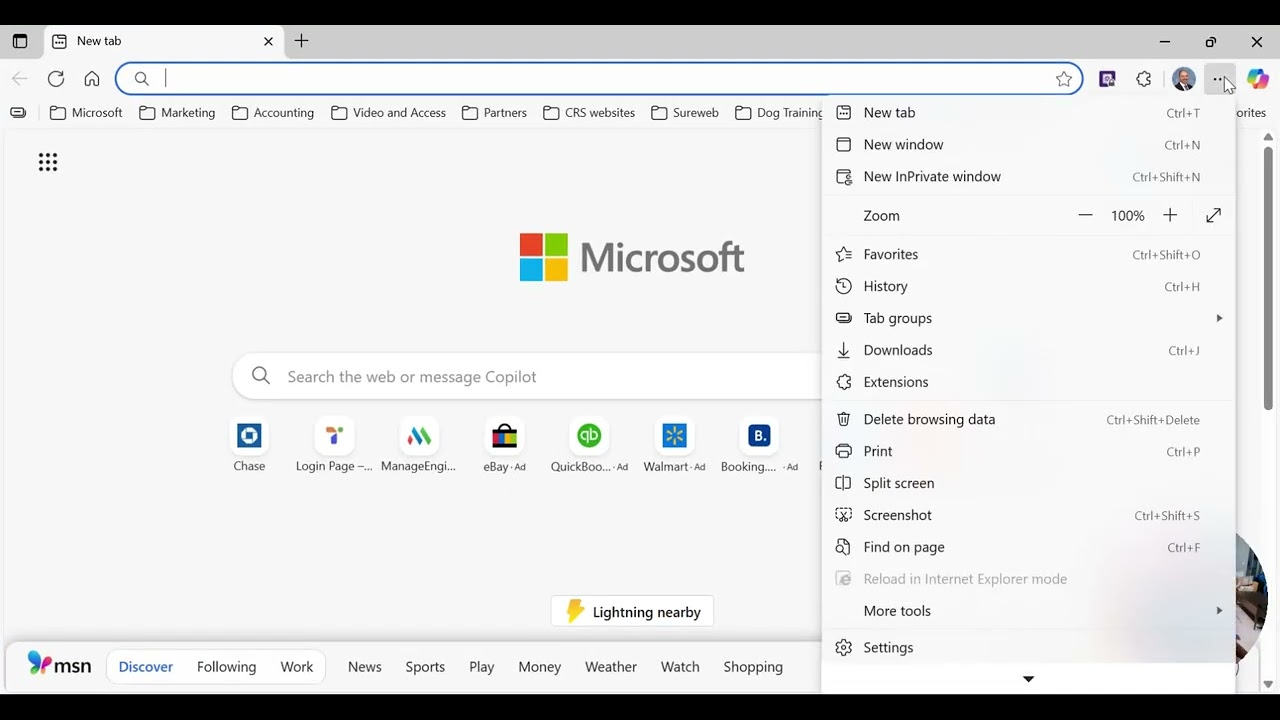Image resolution: width=1280 pixels, height=720 pixels.
Task: Increase zoom with plus button
Action: (x=1170, y=216)
